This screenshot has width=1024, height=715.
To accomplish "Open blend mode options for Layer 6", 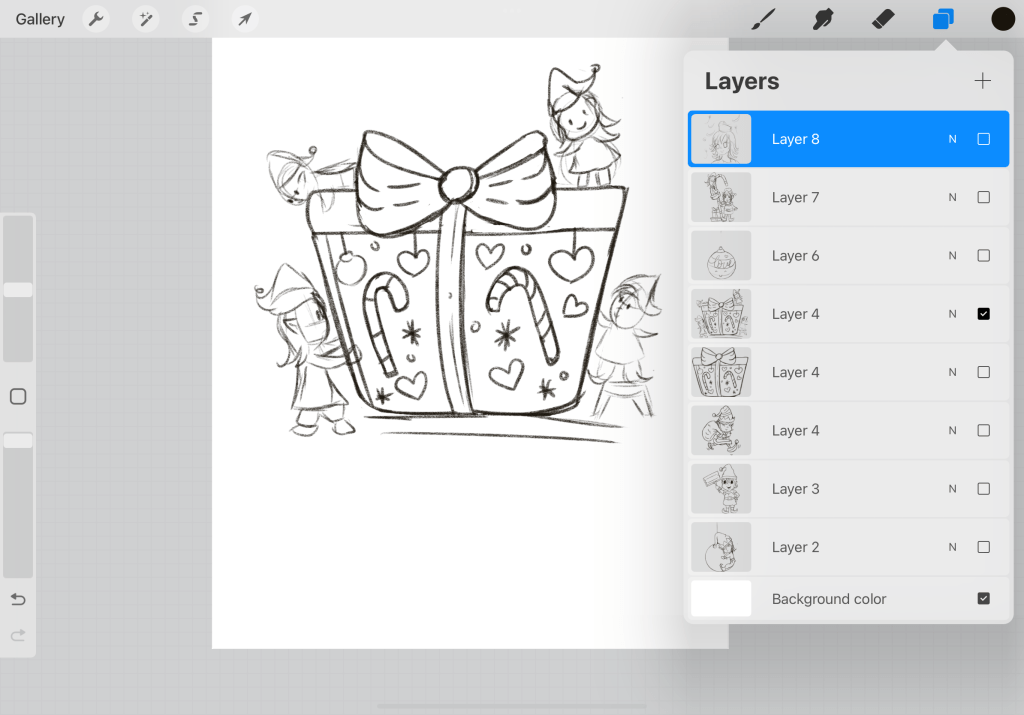I will (951, 255).
